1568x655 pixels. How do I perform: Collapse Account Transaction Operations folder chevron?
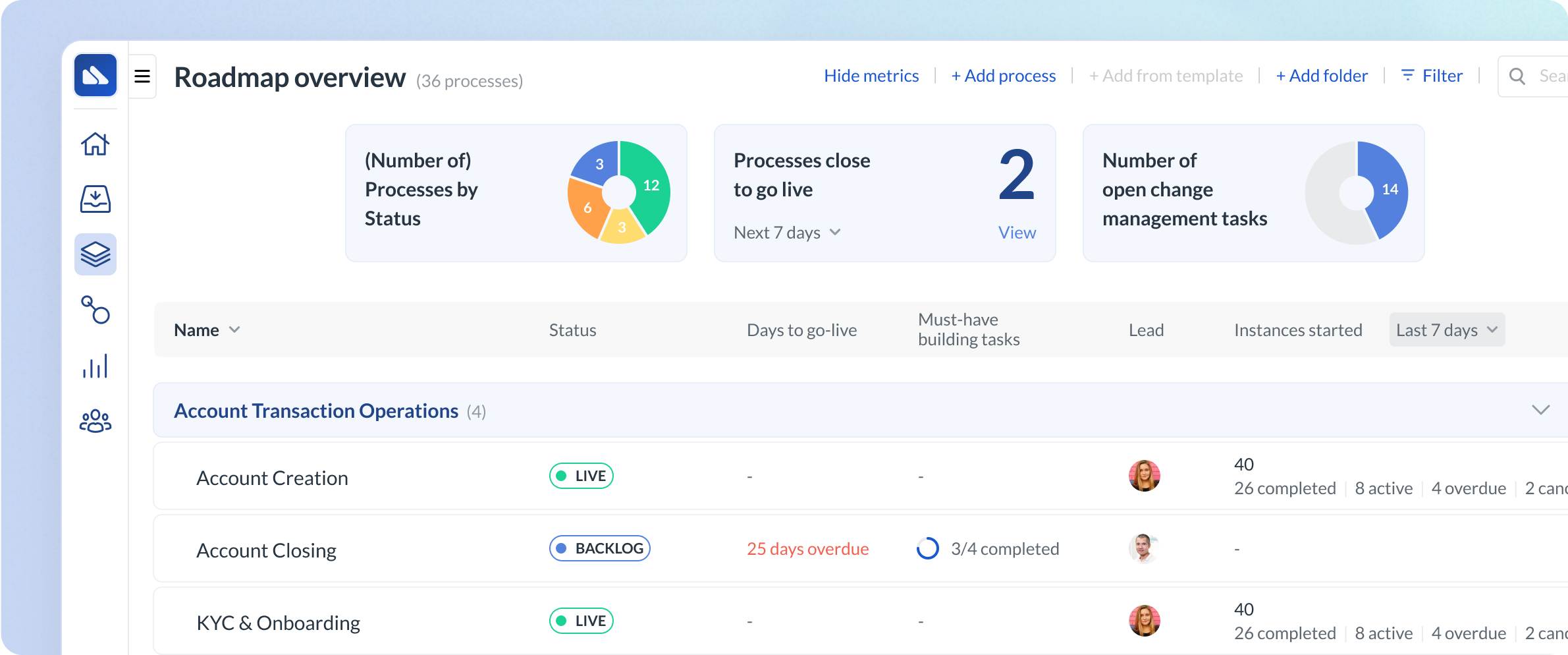coord(1540,410)
